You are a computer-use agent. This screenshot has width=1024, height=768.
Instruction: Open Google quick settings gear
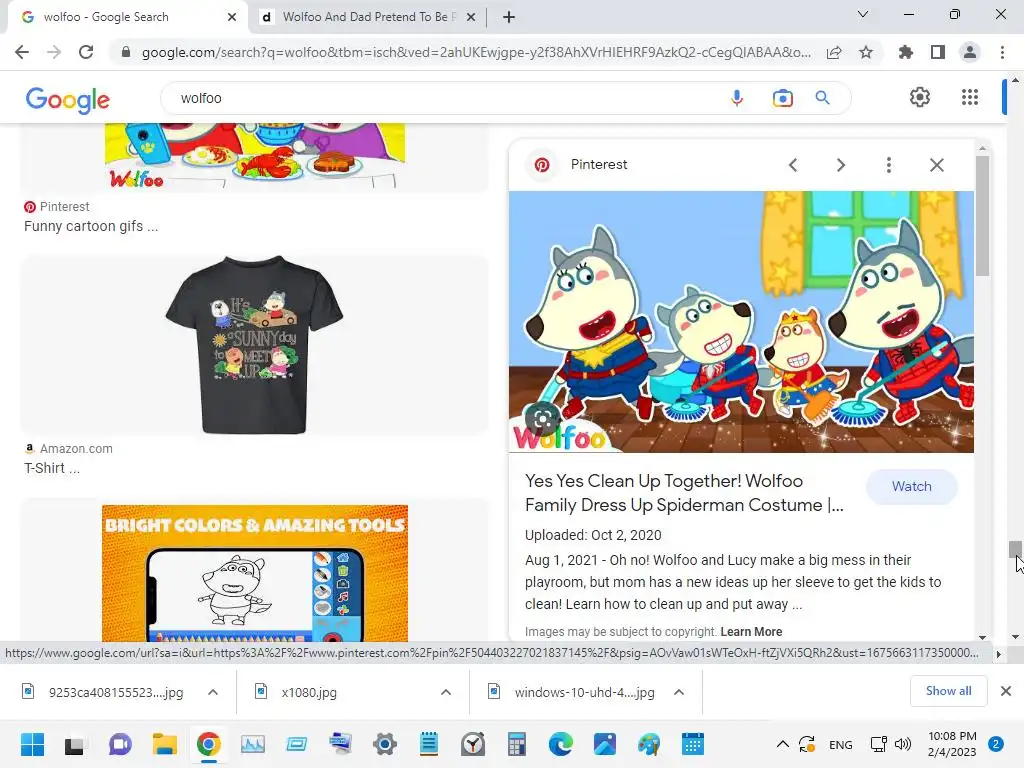click(x=920, y=97)
